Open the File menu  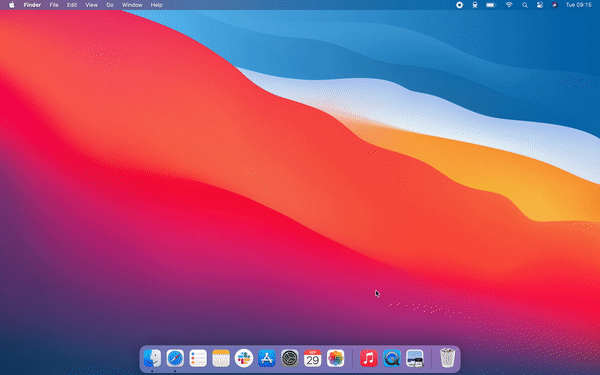[54, 5]
